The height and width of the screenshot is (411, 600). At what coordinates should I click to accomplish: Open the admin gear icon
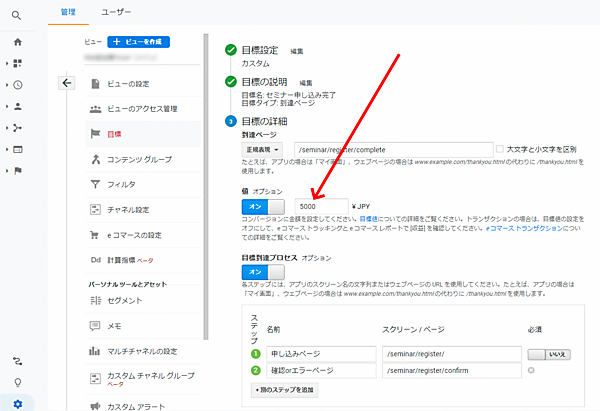[17, 402]
